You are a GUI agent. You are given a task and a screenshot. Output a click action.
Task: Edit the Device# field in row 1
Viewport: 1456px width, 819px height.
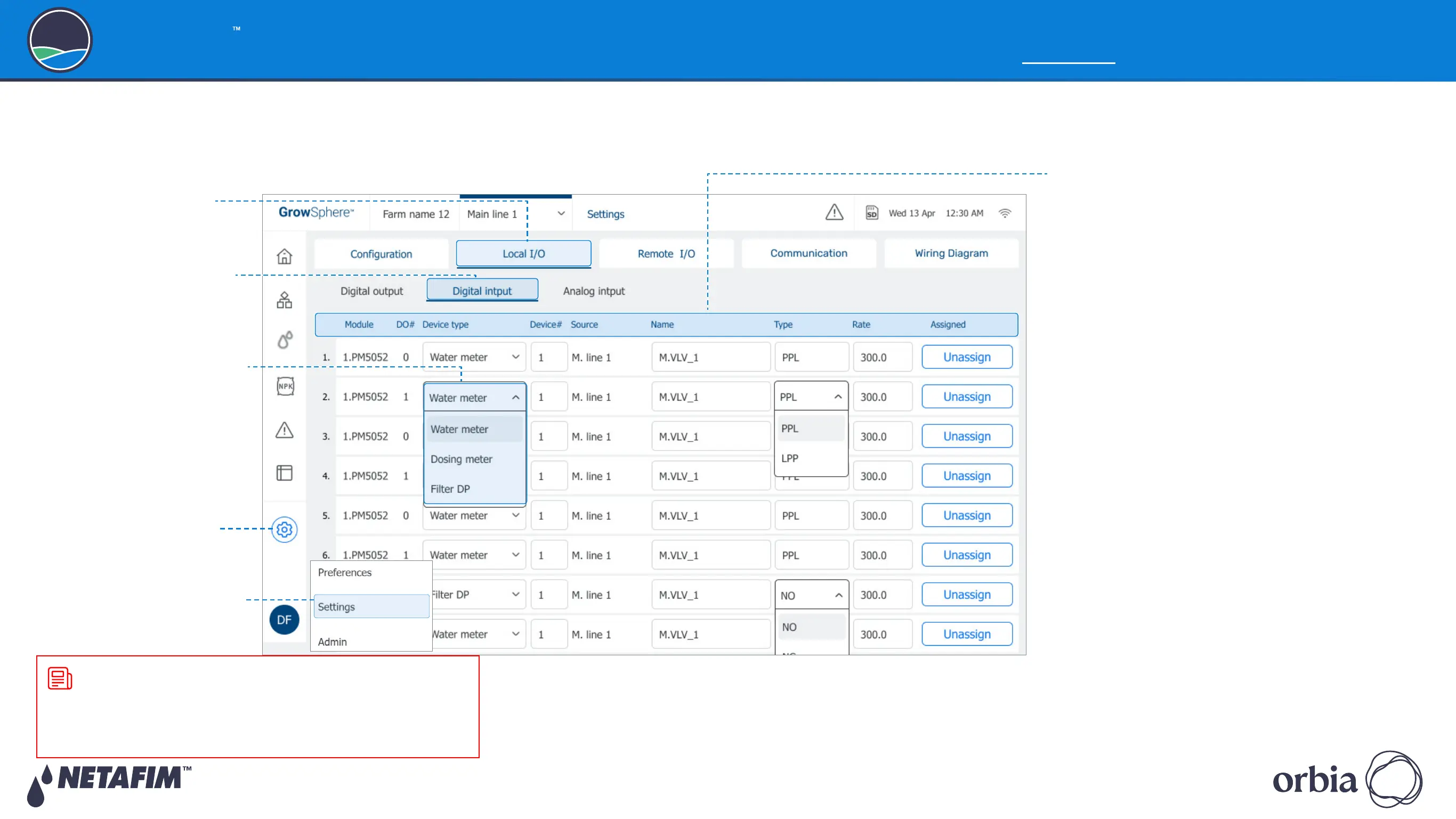549,357
